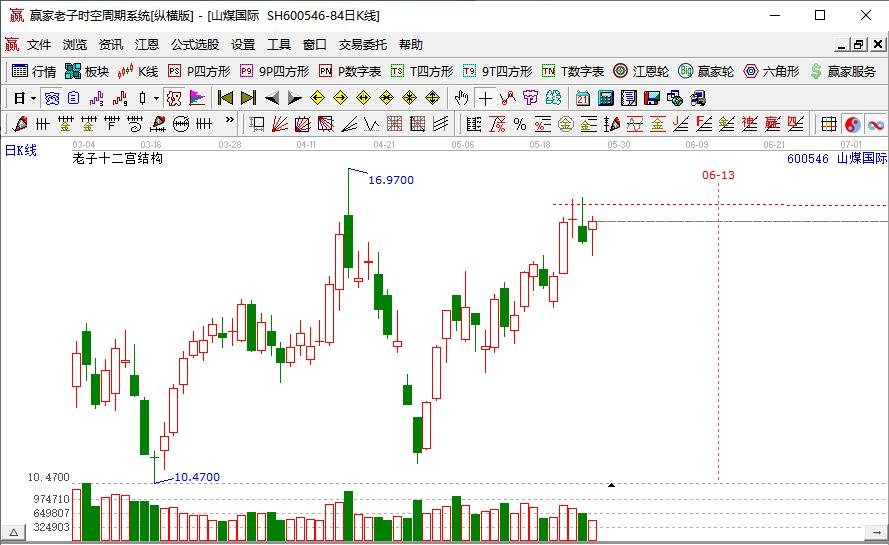The width and height of the screenshot is (889, 545).
Task: Click the 06-13 date marker label
Action: click(718, 175)
